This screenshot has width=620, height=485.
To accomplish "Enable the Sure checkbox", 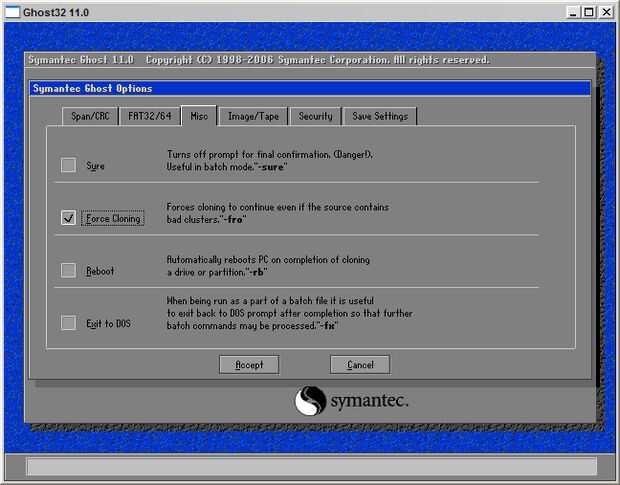I will (x=68, y=165).
